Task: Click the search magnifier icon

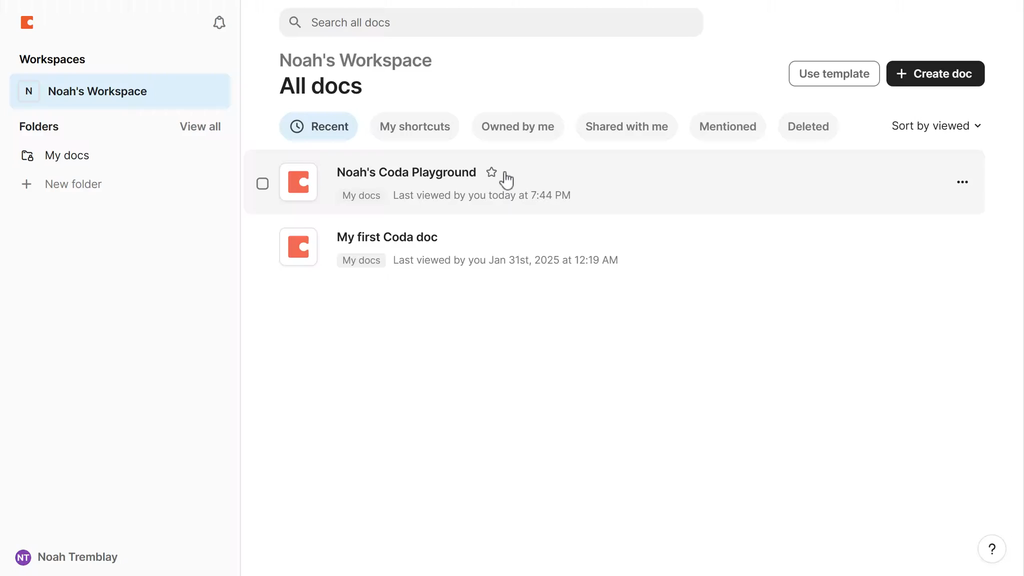Action: pyautogui.click(x=295, y=22)
